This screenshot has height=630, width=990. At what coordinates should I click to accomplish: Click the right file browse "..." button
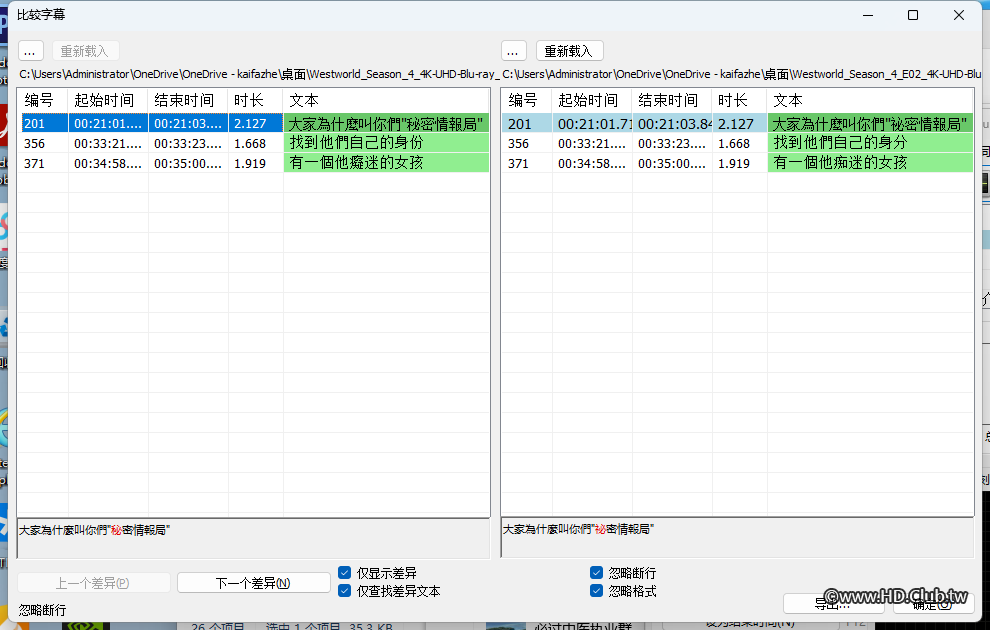tap(513, 51)
